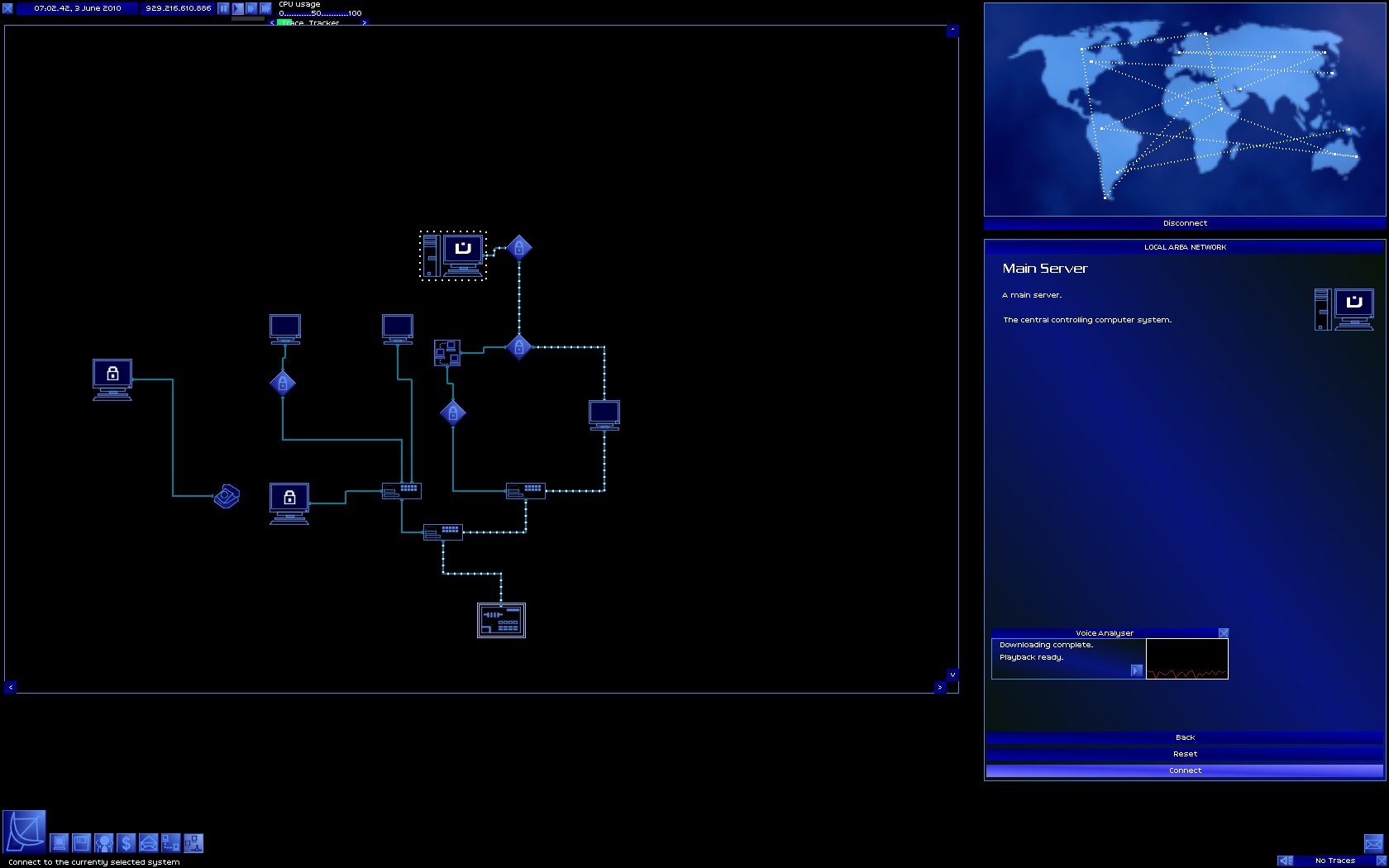Select the lock node right of the isolation bridge
The width and height of the screenshot is (1389, 868).
point(519,347)
